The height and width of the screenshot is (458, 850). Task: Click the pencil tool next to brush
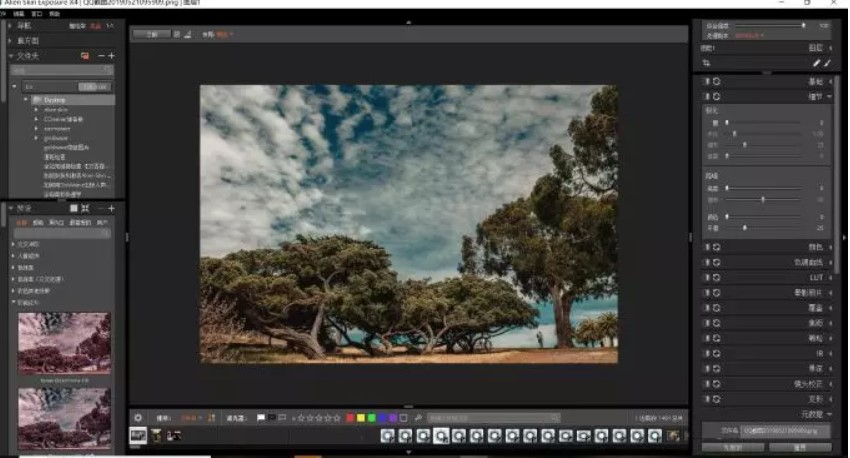pyautogui.click(x=827, y=62)
